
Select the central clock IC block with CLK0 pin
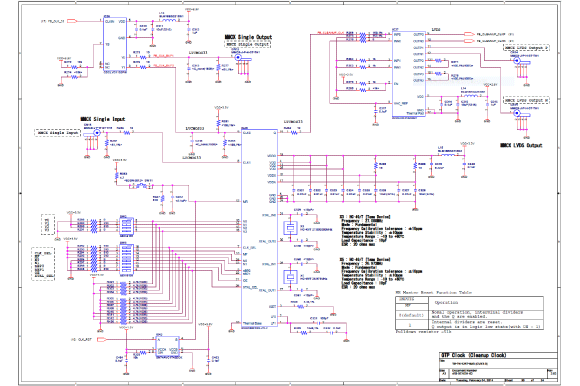coord(259,228)
